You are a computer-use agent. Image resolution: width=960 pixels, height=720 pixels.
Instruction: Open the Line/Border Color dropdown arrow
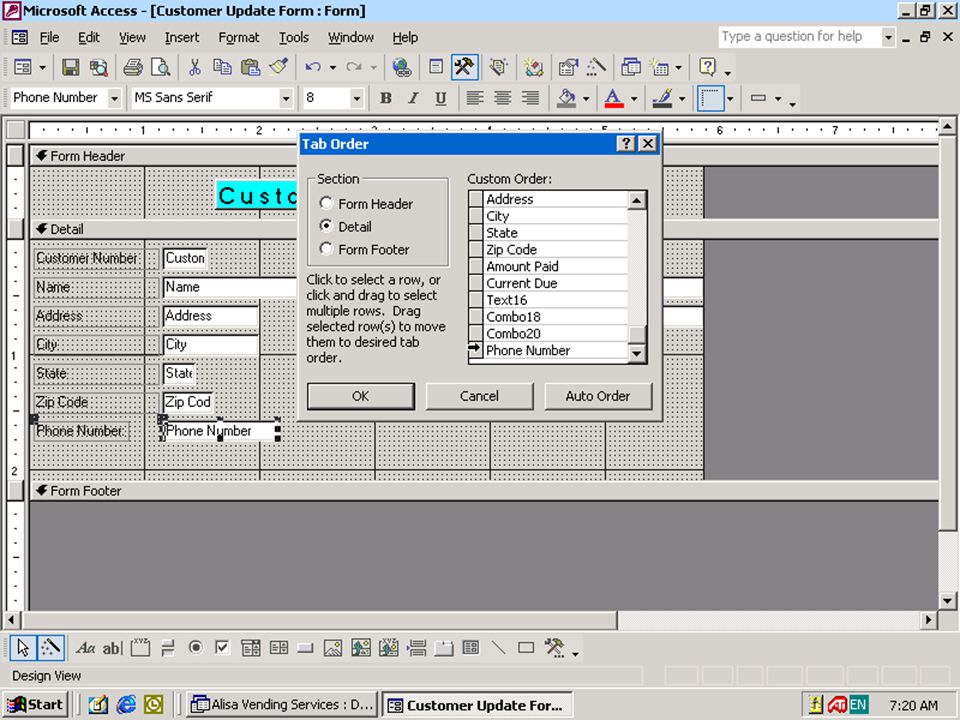682,98
